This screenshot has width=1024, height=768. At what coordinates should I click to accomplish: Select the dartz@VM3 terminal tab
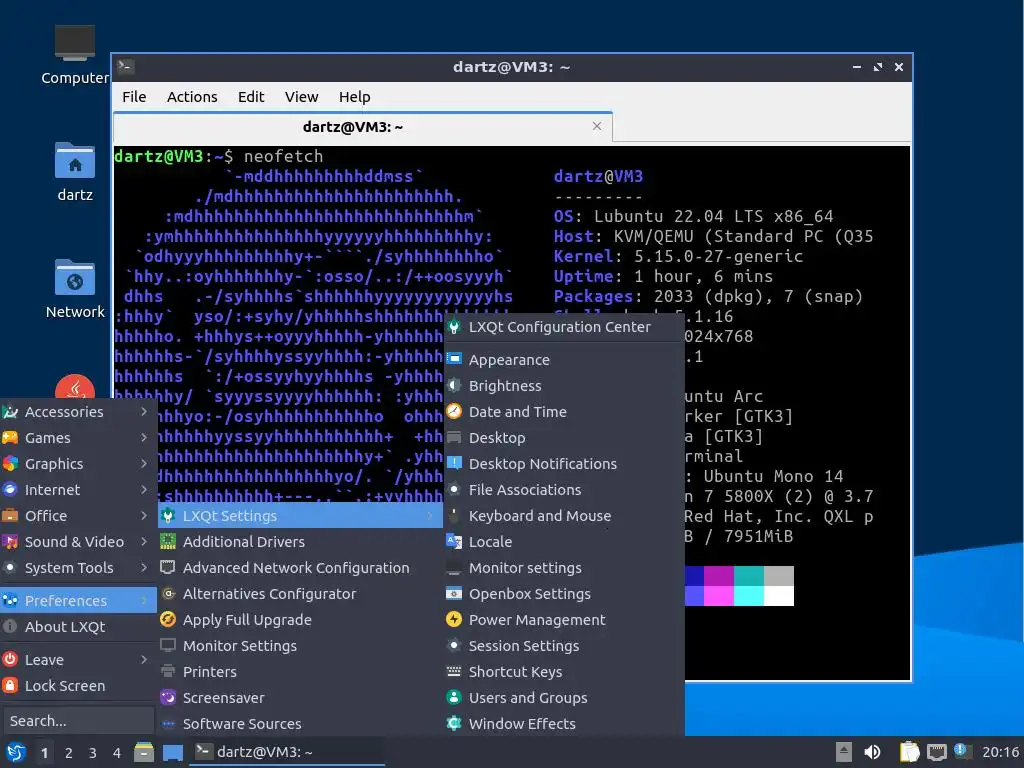pyautogui.click(x=362, y=127)
